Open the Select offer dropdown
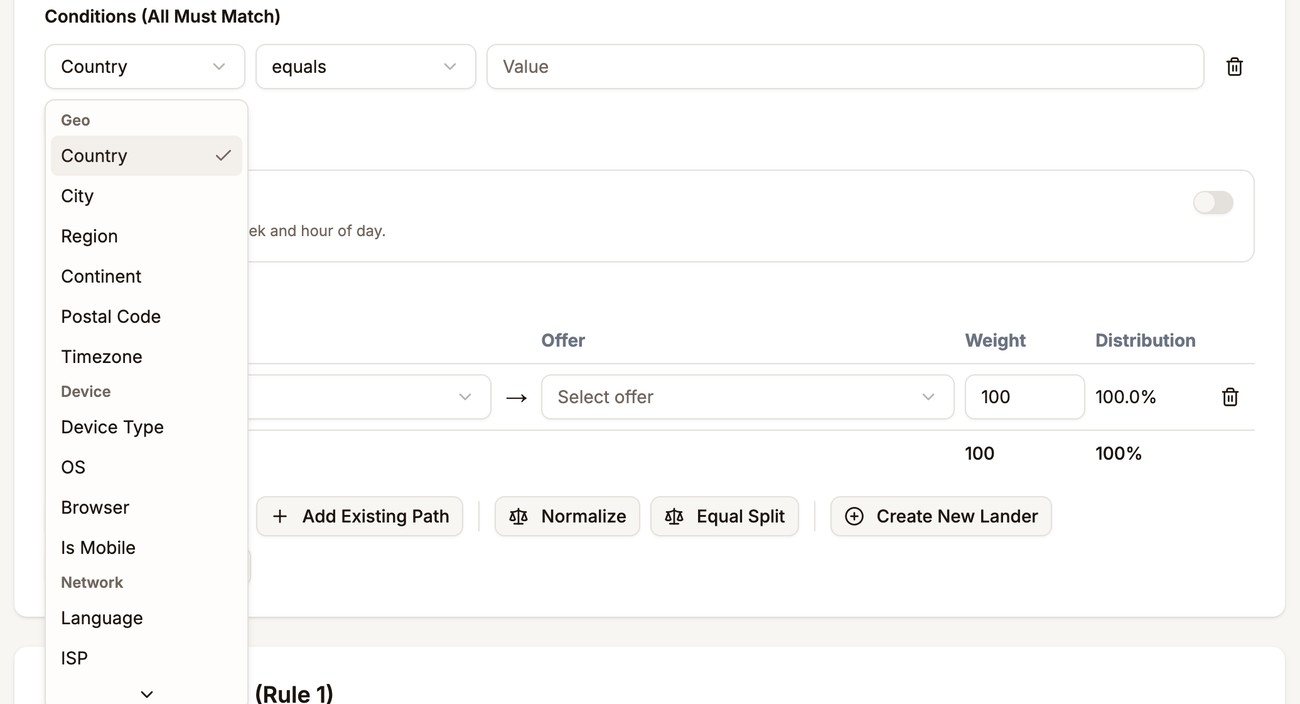 [747, 397]
